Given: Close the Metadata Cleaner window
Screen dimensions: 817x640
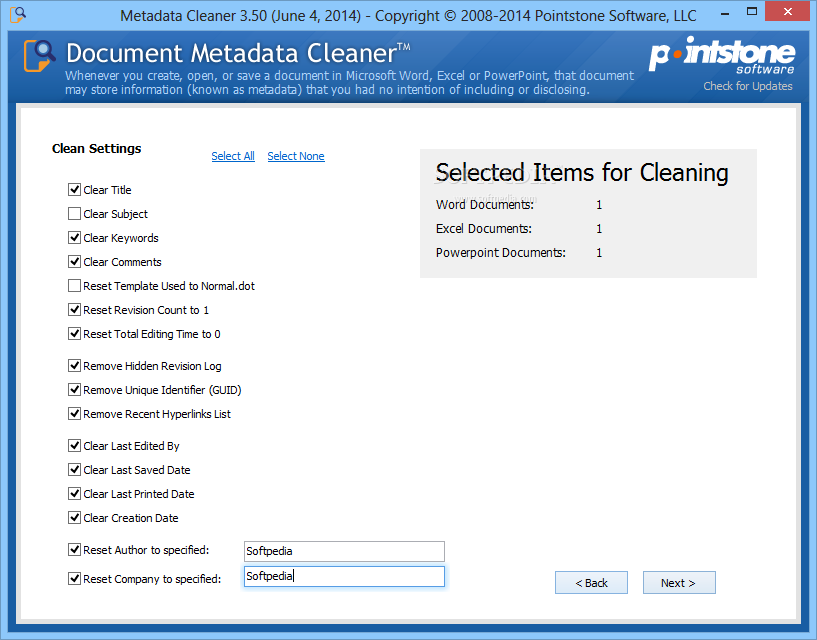Looking at the screenshot, I should (x=788, y=12).
